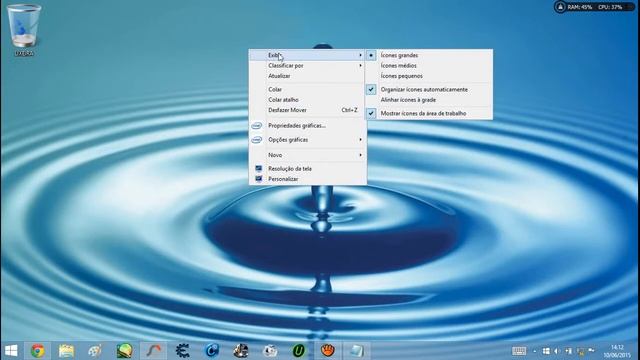
Task: Open Personalizar from the context menu
Action: 307,179
